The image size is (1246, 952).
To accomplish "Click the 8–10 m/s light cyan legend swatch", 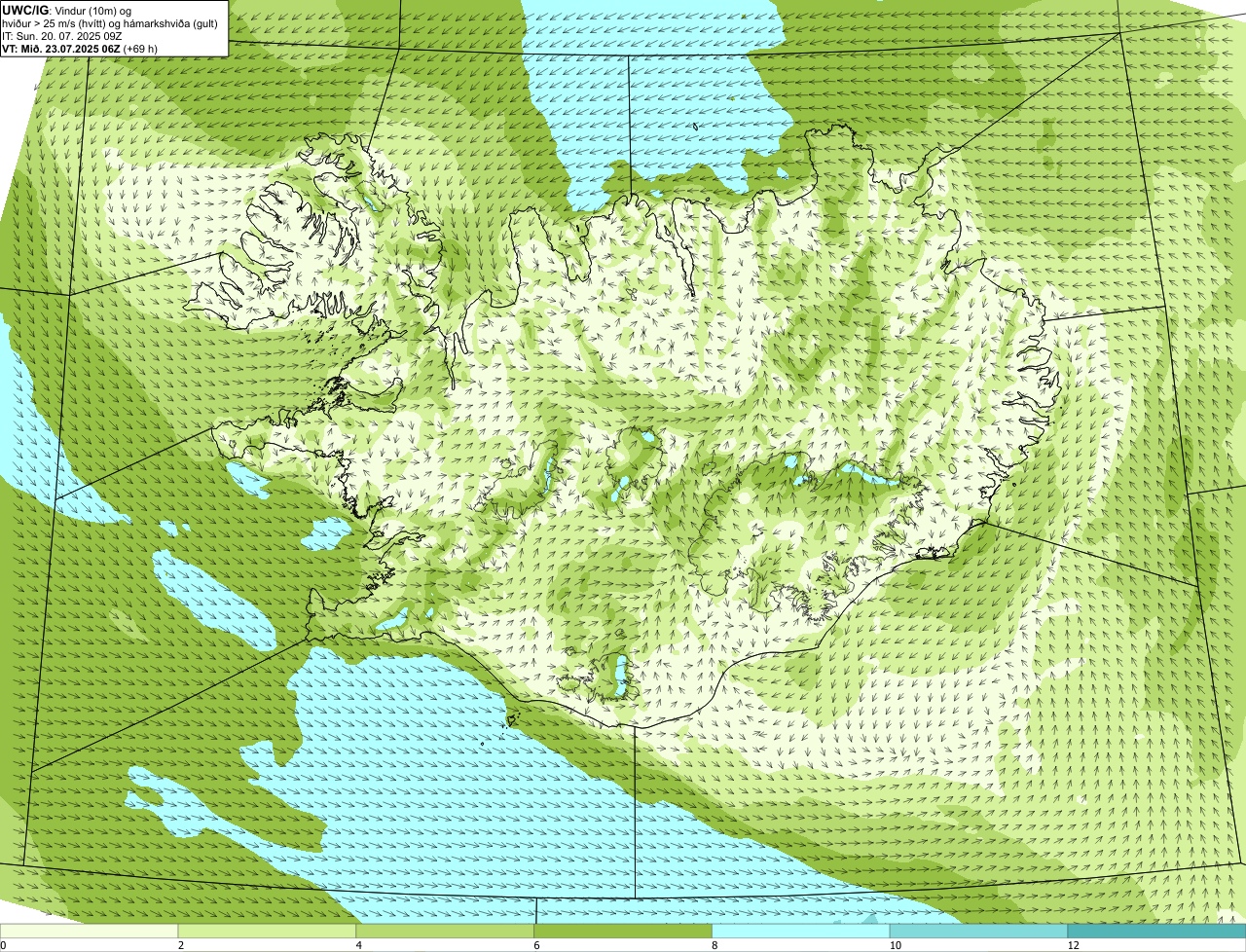I will pos(801,931).
